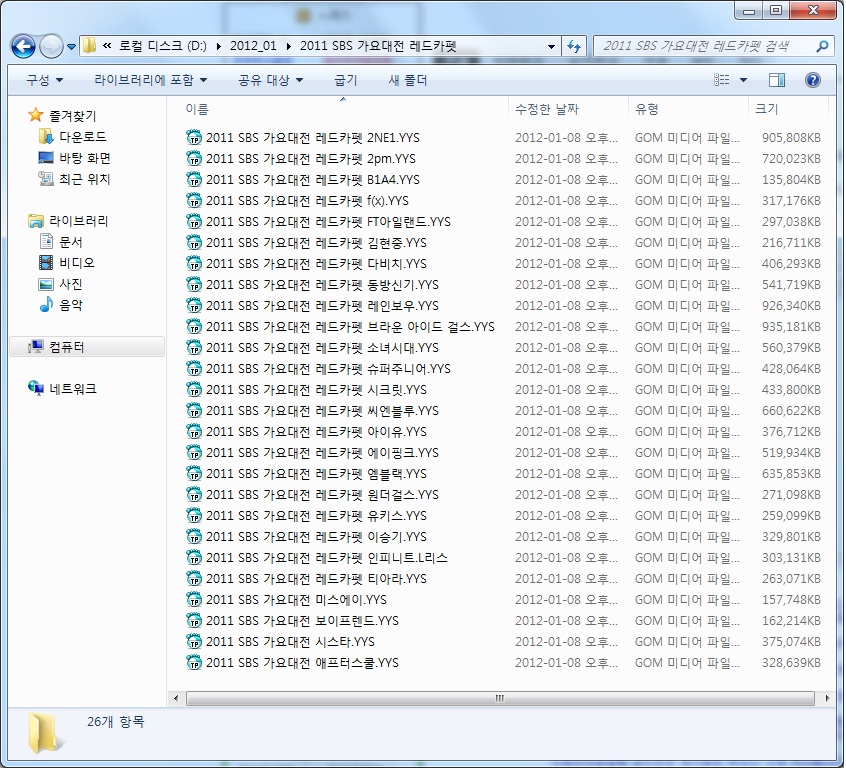
Task: Open the 공유 대상 menu
Action: click(x=270, y=80)
